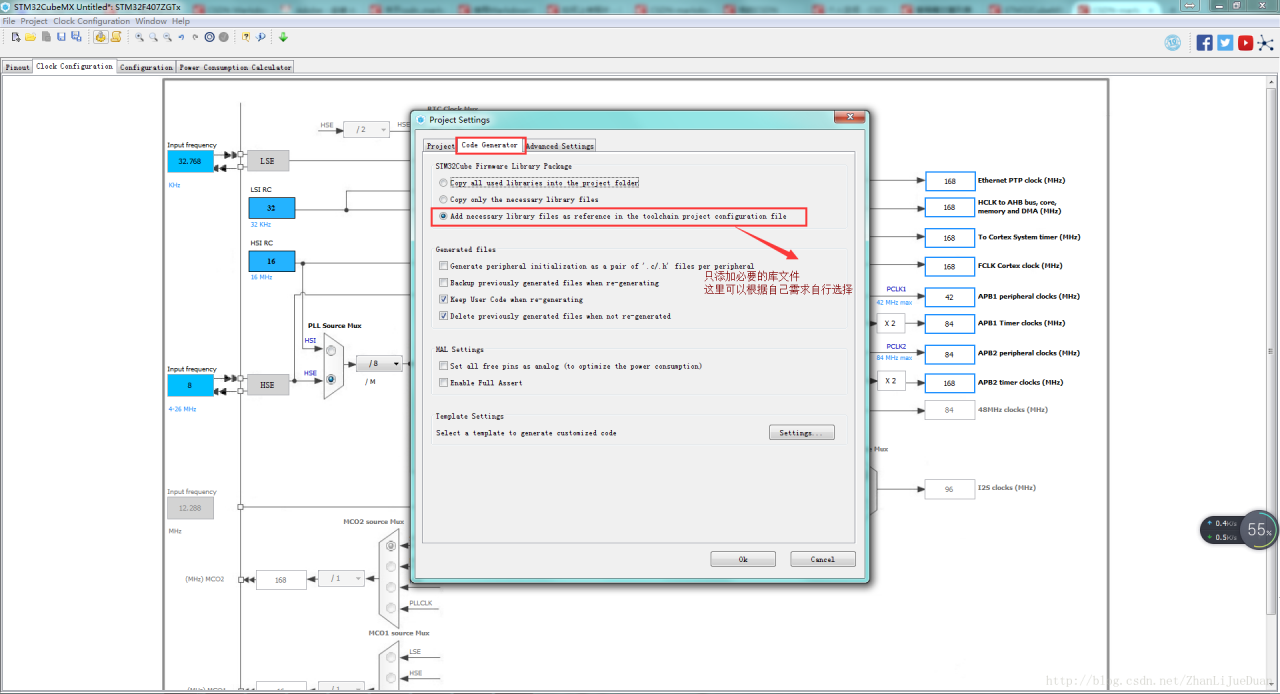1280x694 pixels.
Task: Uncheck Keep User Code when re-generating
Action: 444,299
